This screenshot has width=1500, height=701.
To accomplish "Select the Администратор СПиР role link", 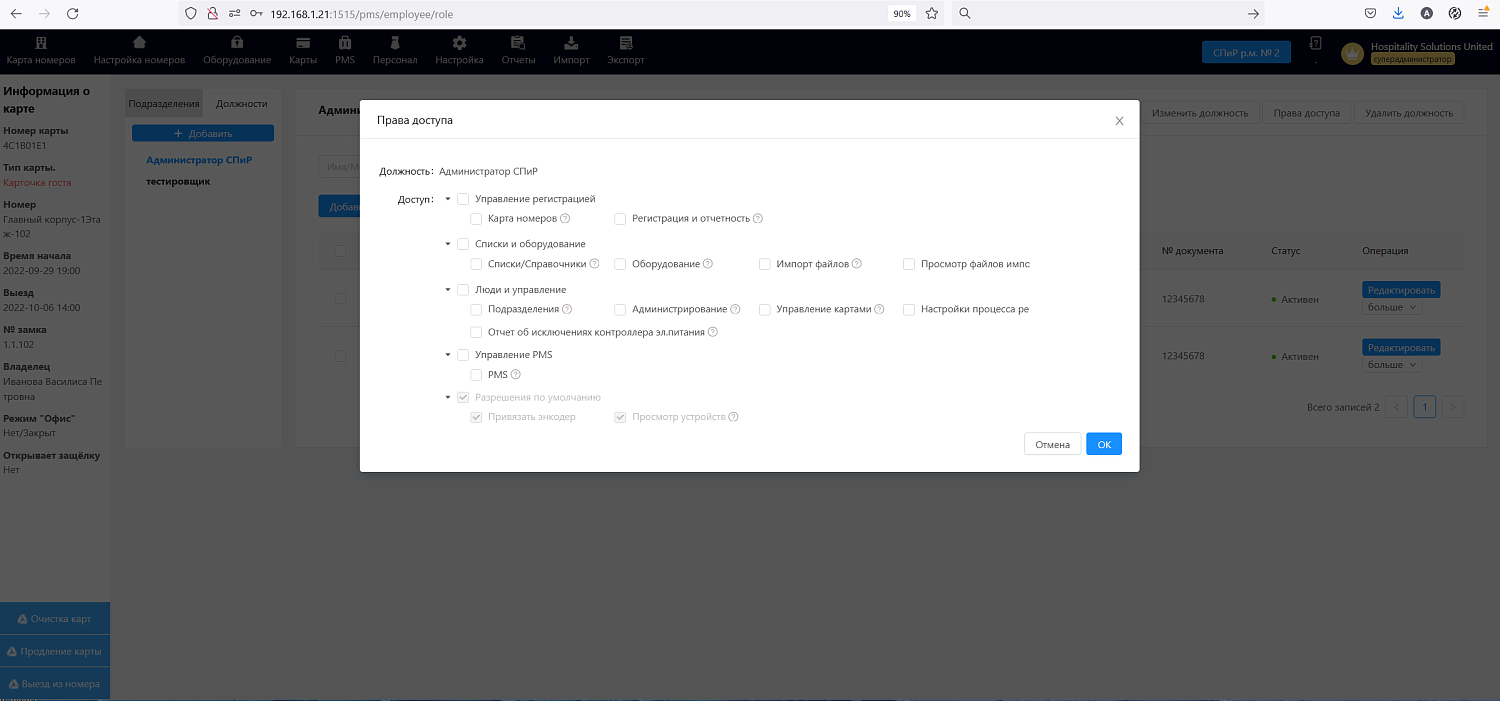I will 199,159.
